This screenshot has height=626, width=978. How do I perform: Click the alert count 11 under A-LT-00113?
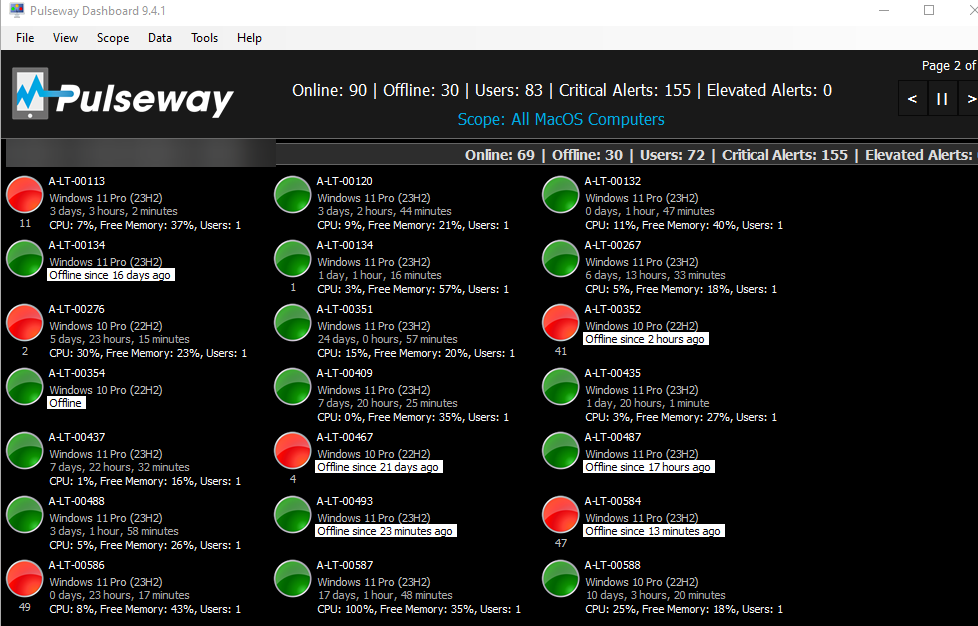pyautogui.click(x=25, y=223)
